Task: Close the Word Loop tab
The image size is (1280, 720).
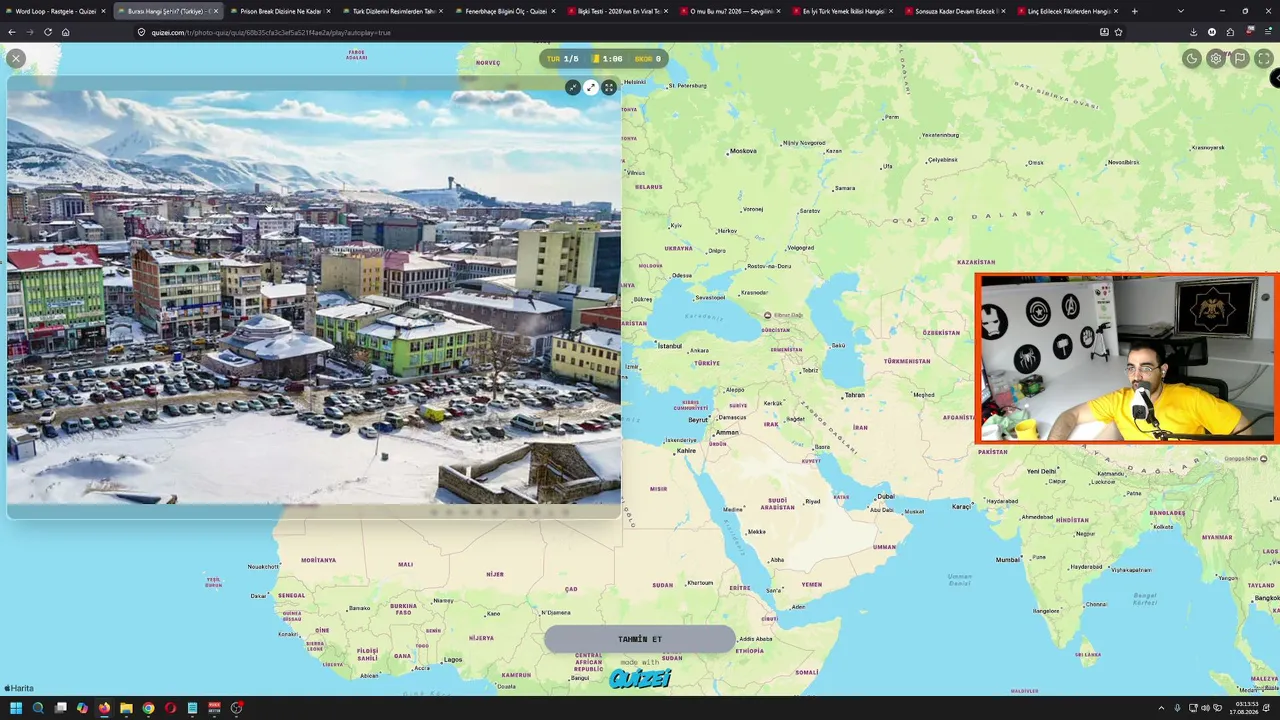Action: coord(103,11)
